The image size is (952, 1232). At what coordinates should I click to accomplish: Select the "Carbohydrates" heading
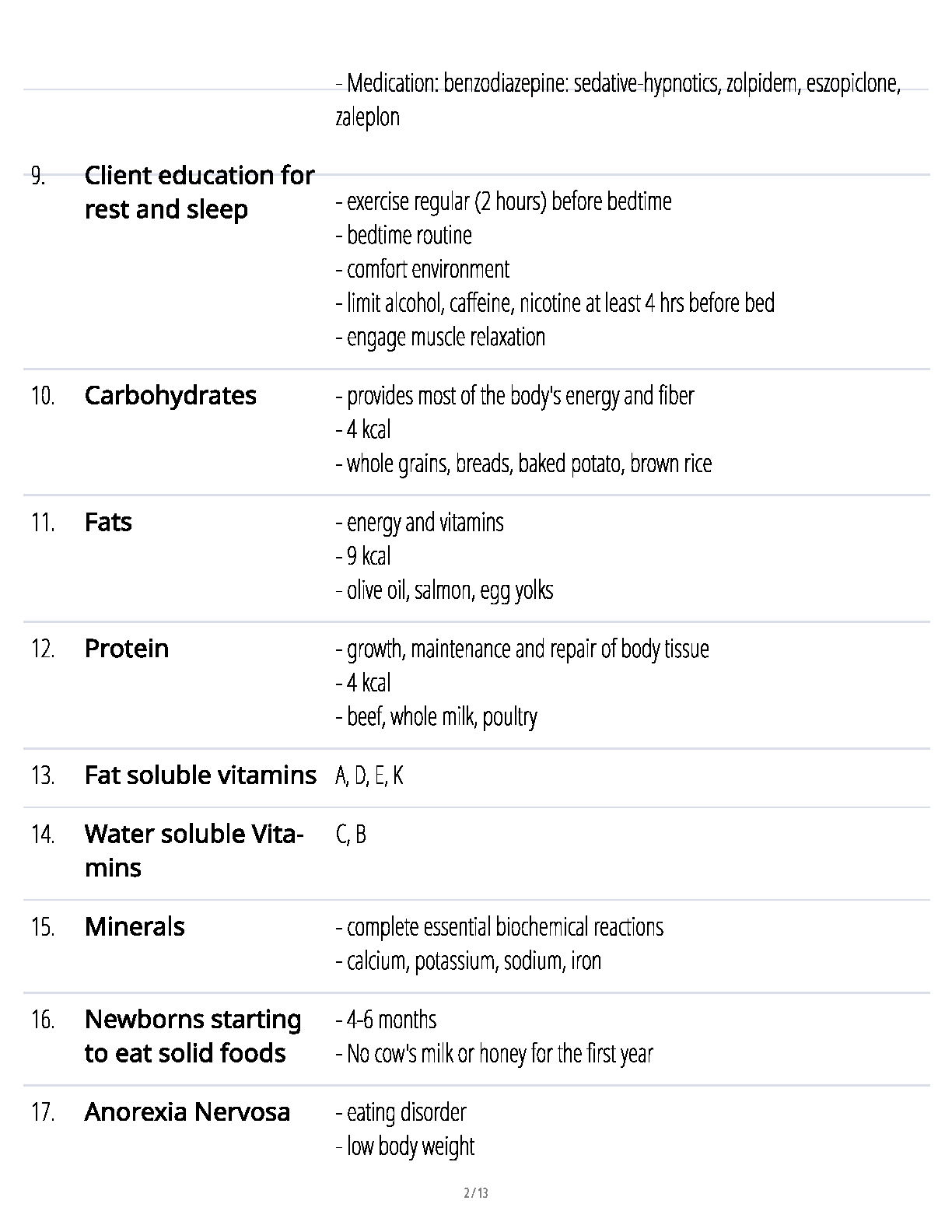170,395
